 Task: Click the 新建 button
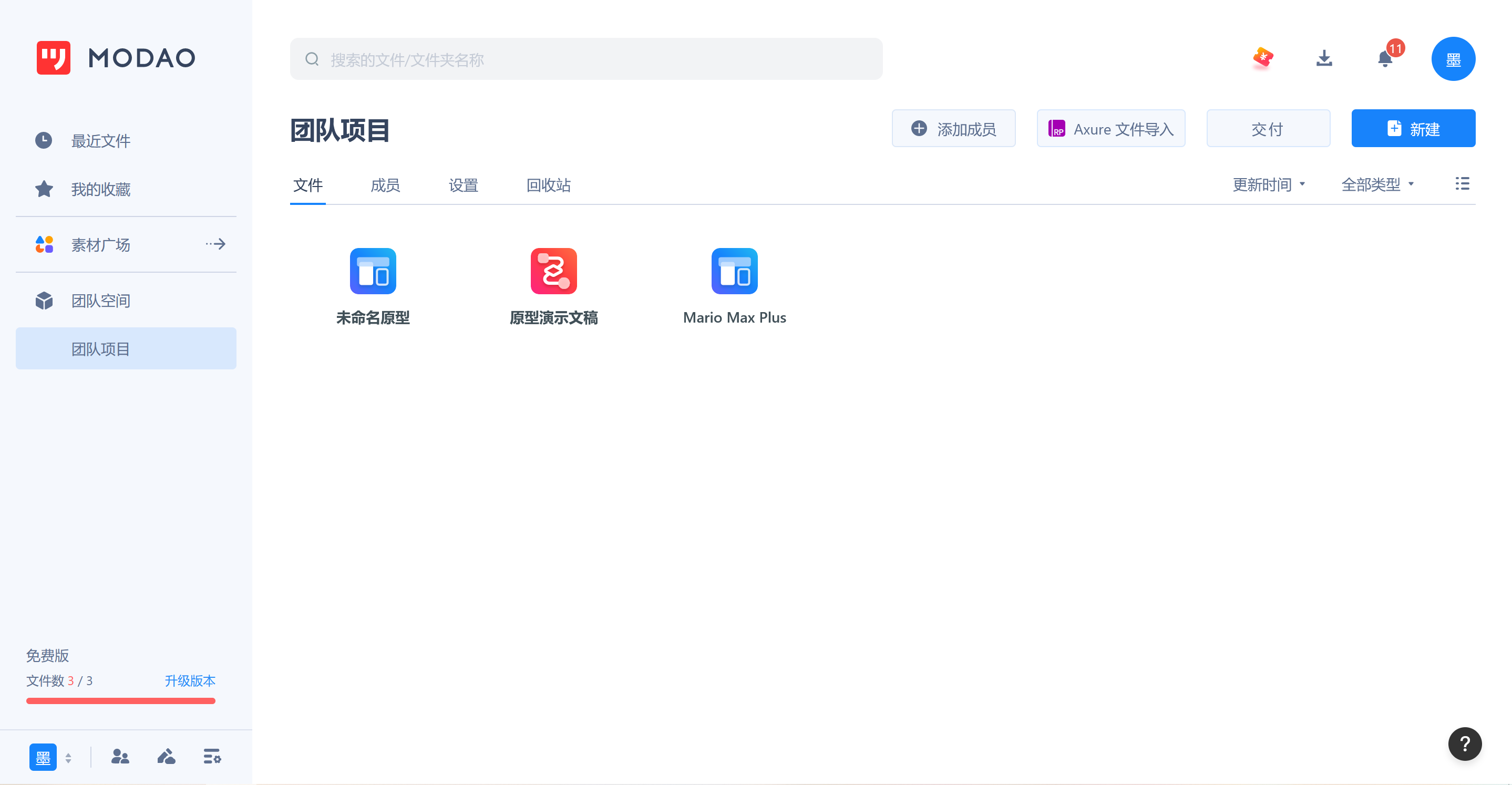tap(1413, 129)
